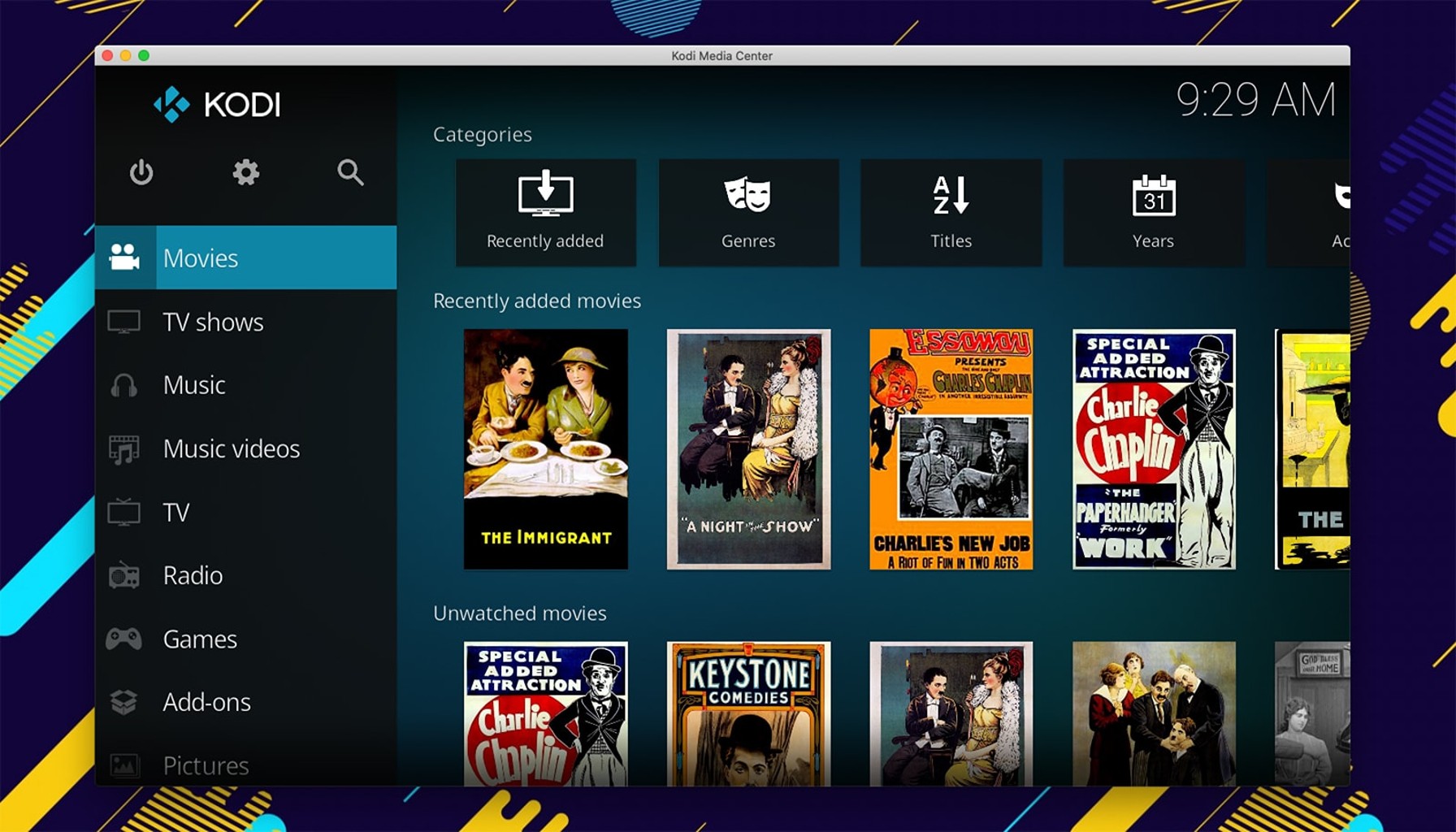Click the Unwatched movies heading
This screenshot has width=1456, height=832.
pos(520,613)
